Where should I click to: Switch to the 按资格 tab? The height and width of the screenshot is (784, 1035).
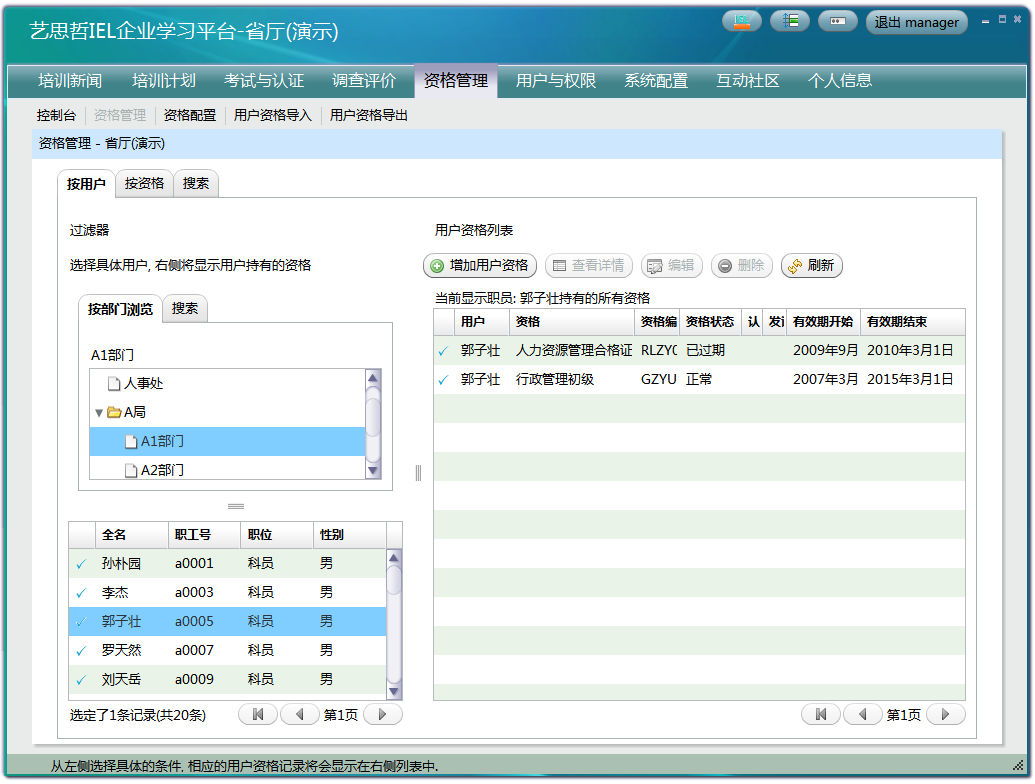pyautogui.click(x=145, y=183)
